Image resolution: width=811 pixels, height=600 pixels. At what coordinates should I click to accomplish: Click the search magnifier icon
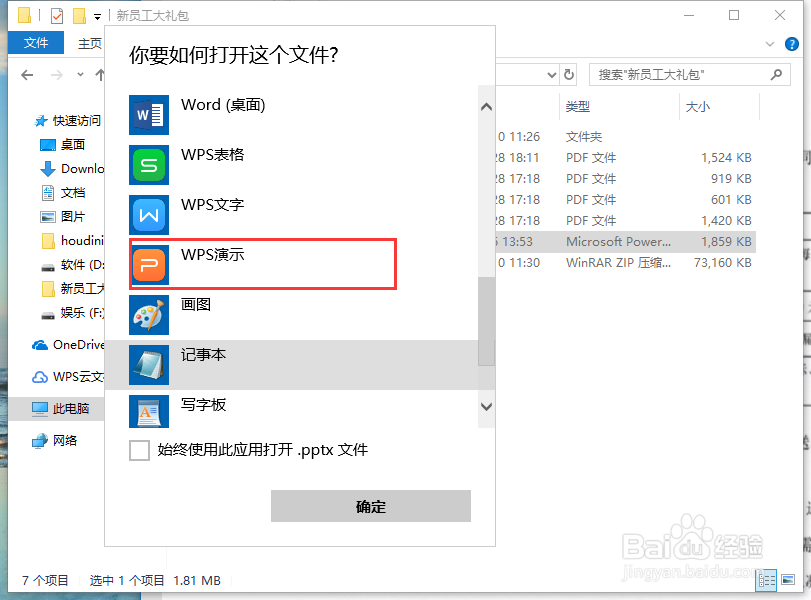point(776,75)
